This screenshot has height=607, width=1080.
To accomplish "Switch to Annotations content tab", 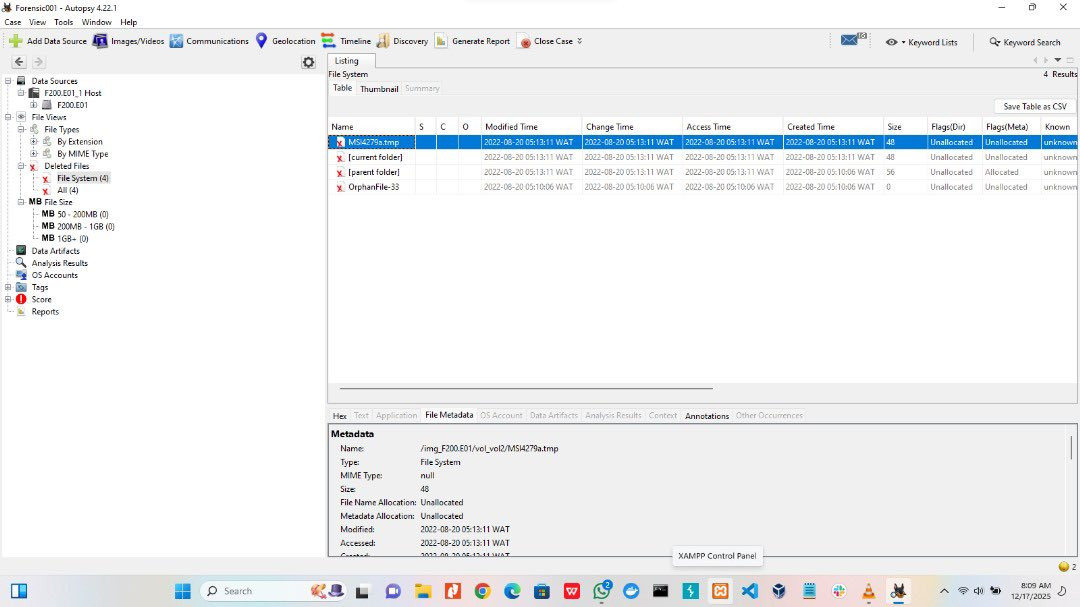I will click(707, 415).
